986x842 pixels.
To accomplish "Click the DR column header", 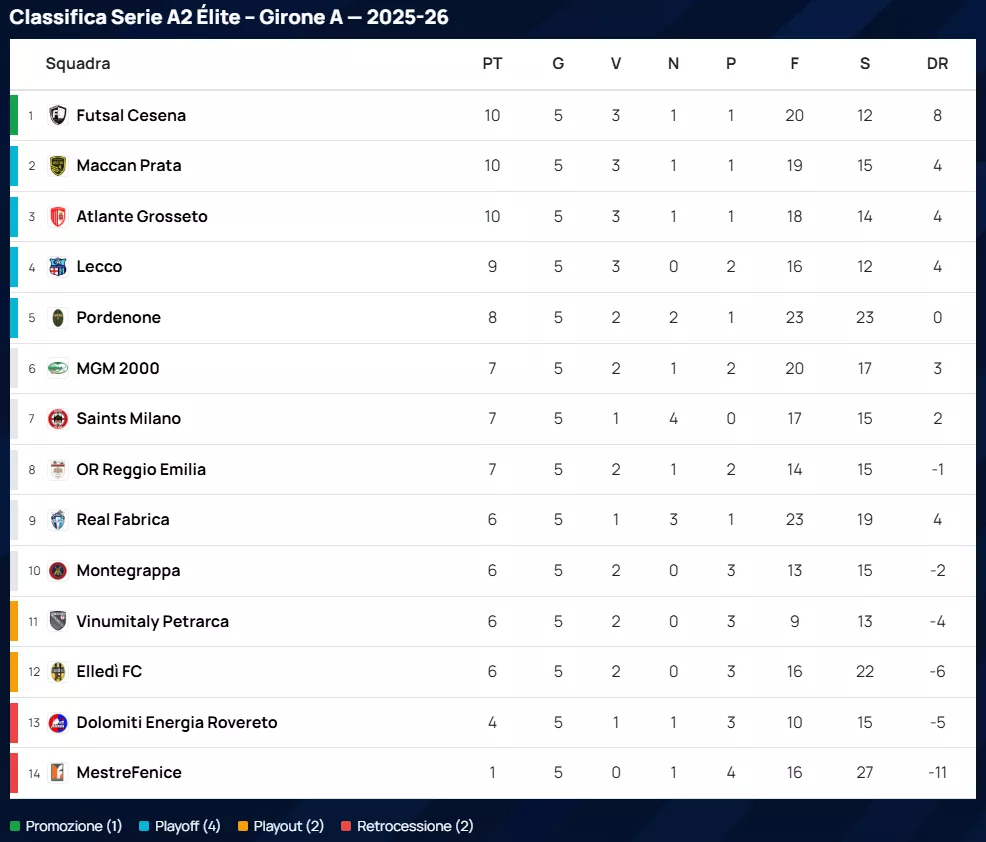I will 937,64.
